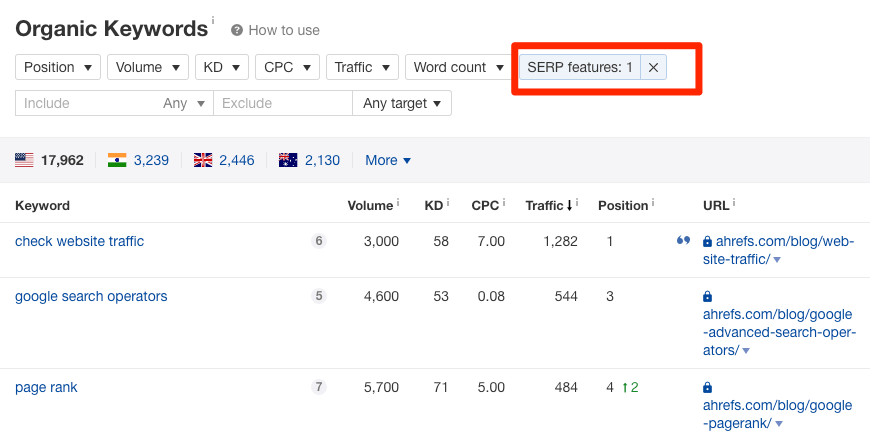The width and height of the screenshot is (870, 441).
Task: Open the Word count filter dropdown
Action: coord(459,67)
